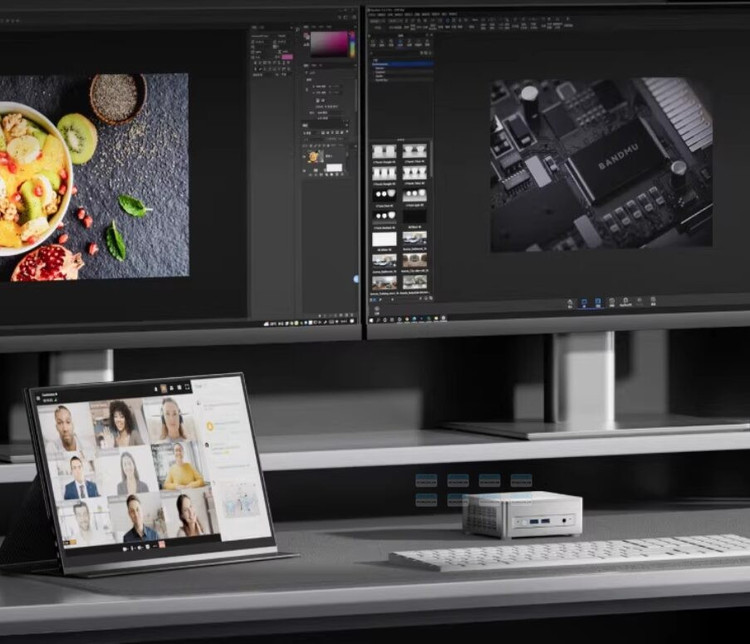The image size is (750, 644).
Task: Select the man in blue suit video tile
Action: point(80,477)
